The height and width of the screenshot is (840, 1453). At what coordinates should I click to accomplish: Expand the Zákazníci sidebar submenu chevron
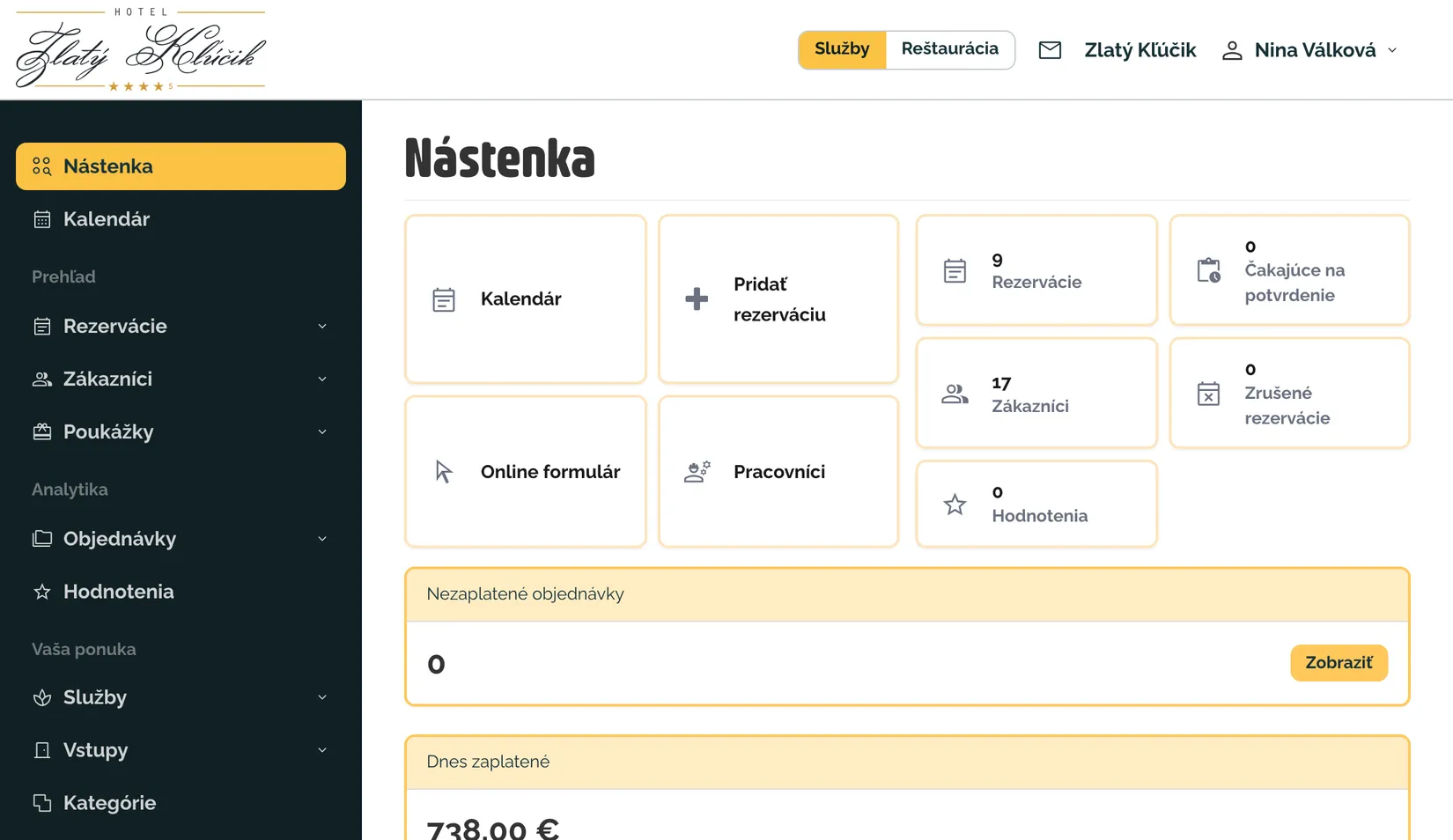(322, 379)
